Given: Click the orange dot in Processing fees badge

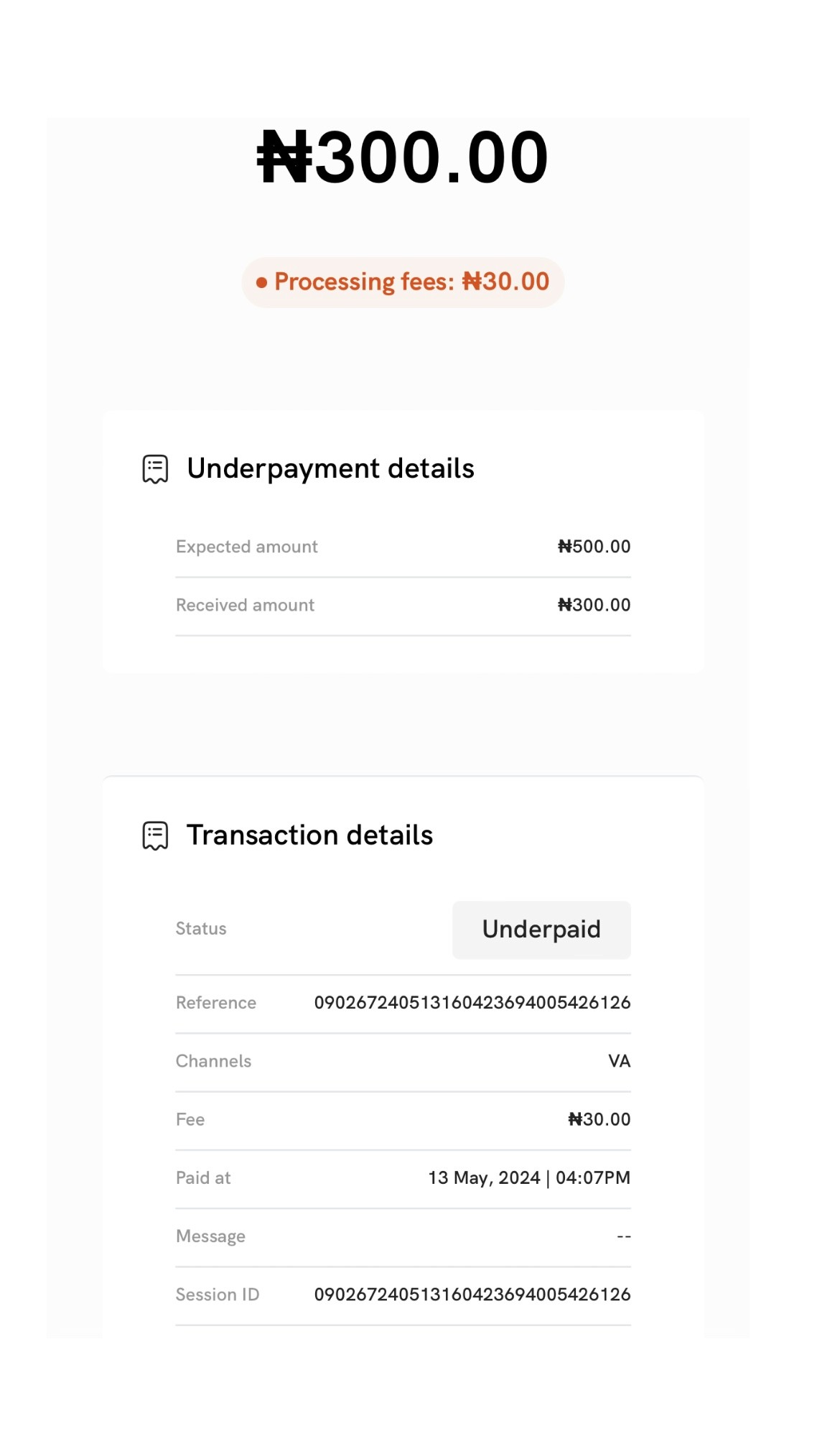Looking at the screenshot, I should (x=261, y=283).
